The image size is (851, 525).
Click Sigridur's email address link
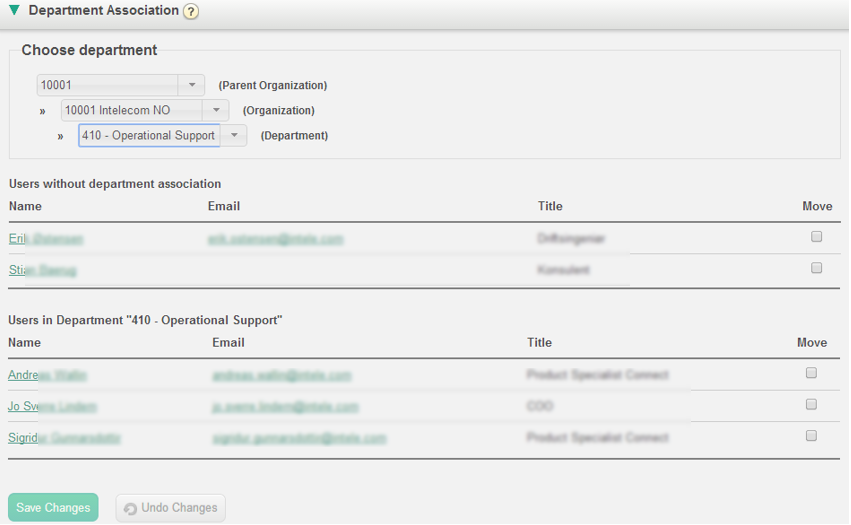tap(299, 438)
